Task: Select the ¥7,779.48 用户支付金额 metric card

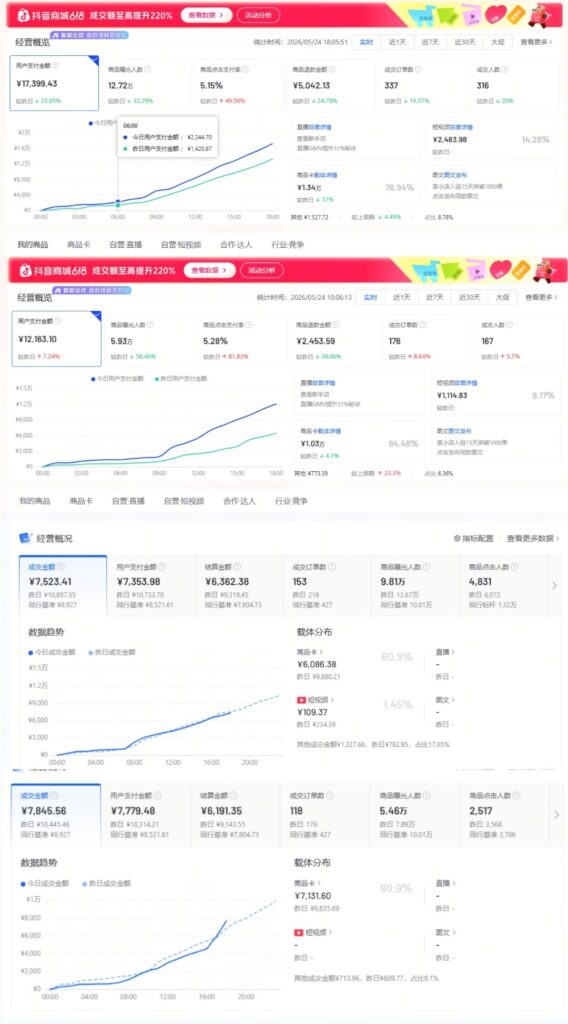Action: point(146,814)
